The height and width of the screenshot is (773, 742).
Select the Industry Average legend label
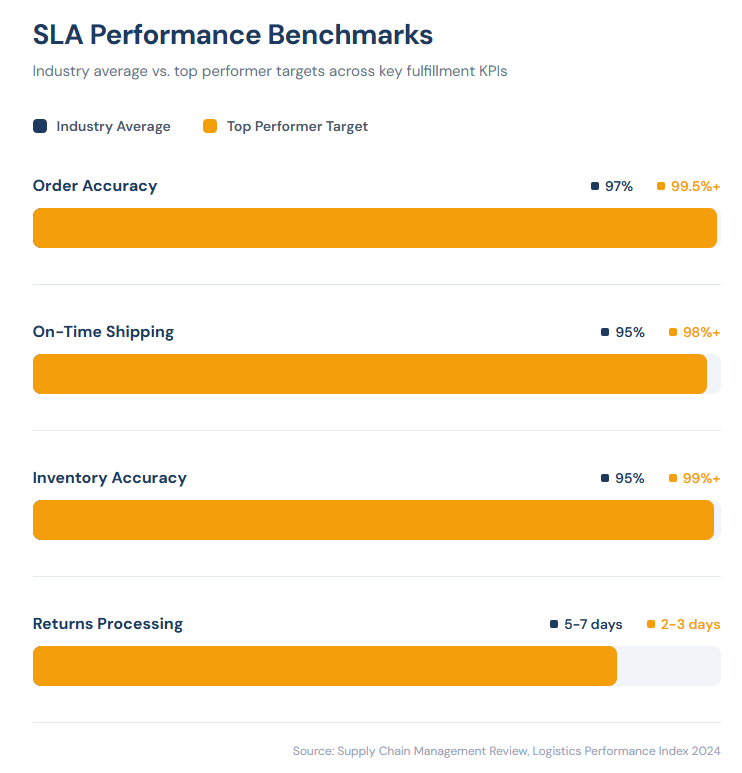pos(113,126)
